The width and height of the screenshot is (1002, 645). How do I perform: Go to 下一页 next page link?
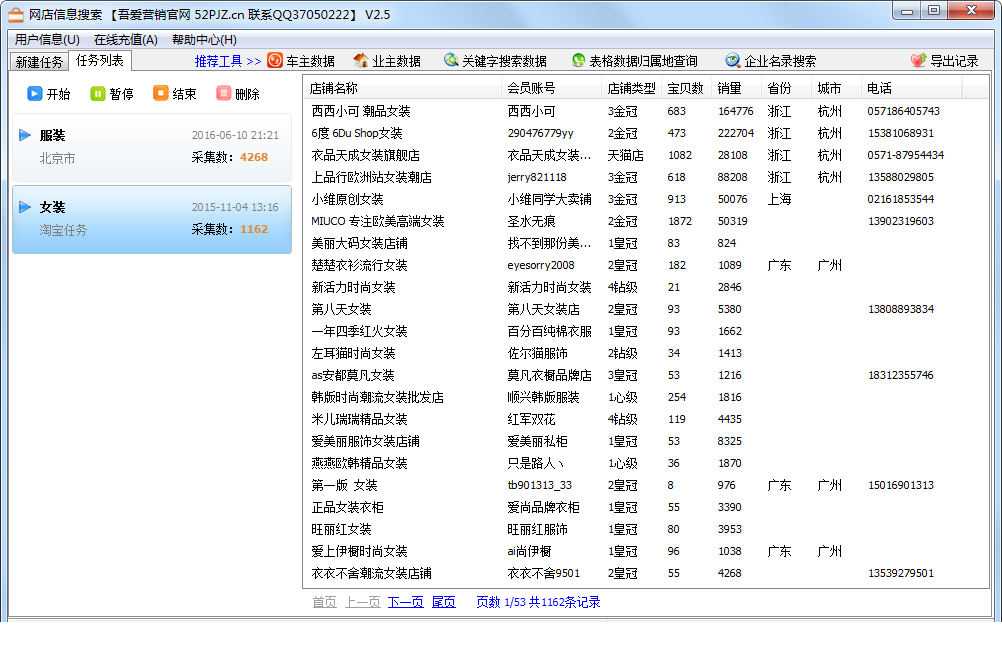405,602
